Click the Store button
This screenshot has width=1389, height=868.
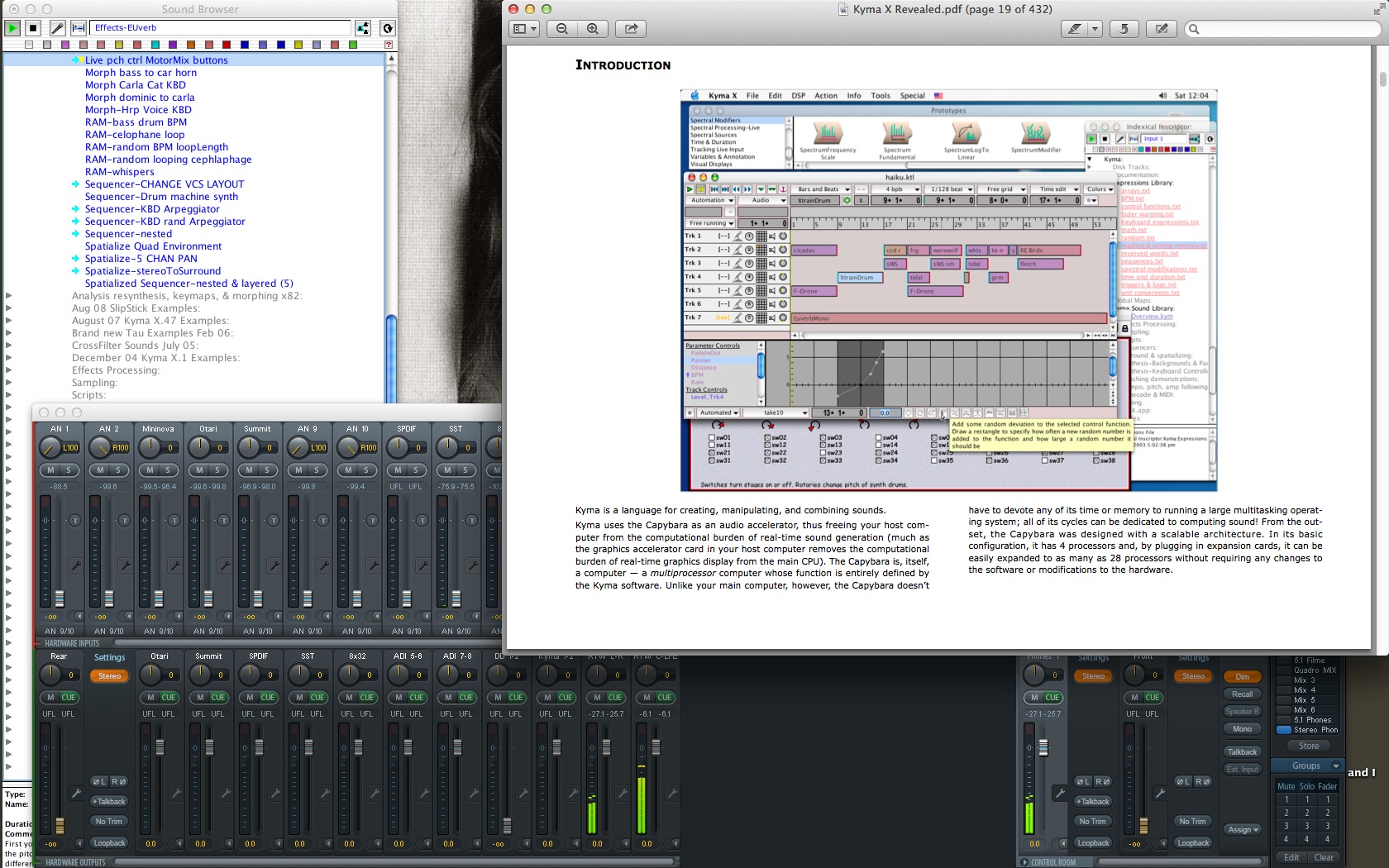[x=1309, y=746]
